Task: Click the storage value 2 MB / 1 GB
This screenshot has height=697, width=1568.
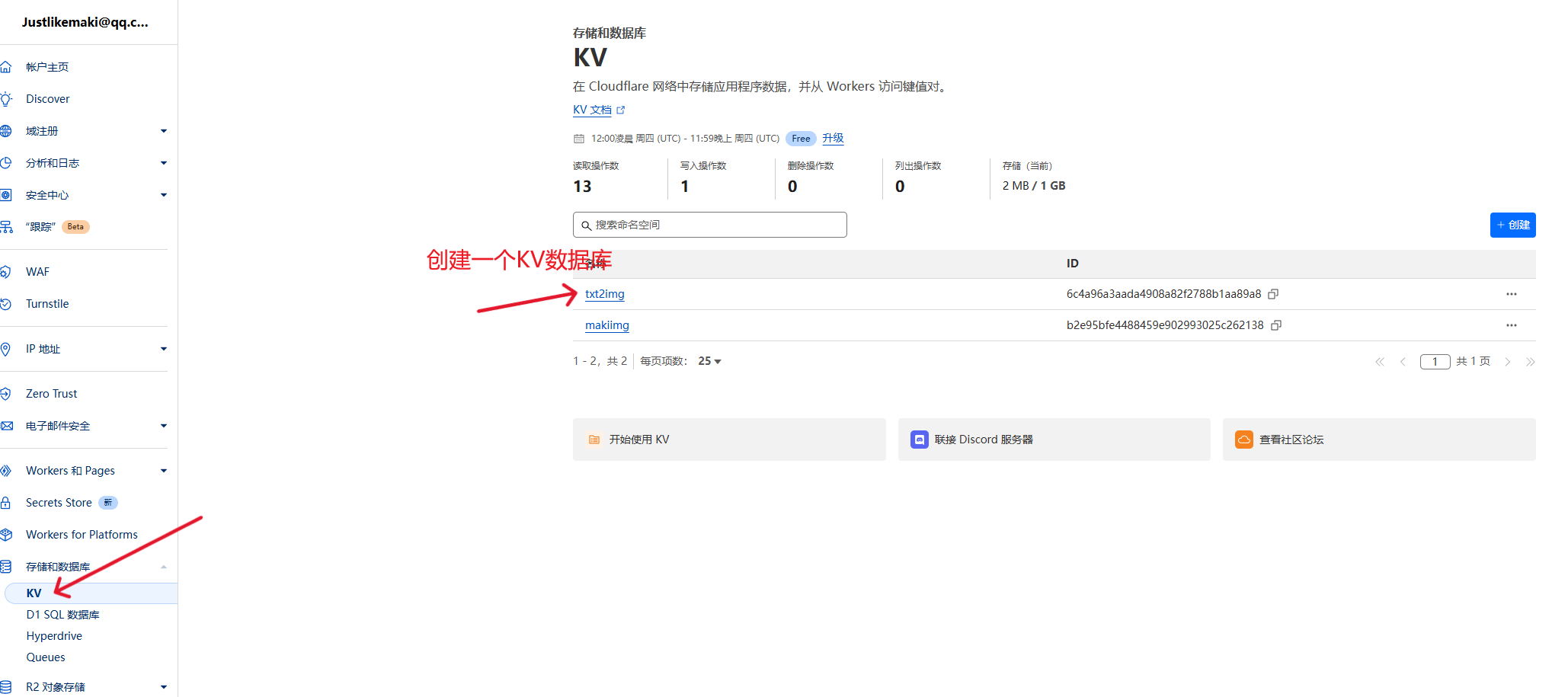Action: click(x=1034, y=186)
